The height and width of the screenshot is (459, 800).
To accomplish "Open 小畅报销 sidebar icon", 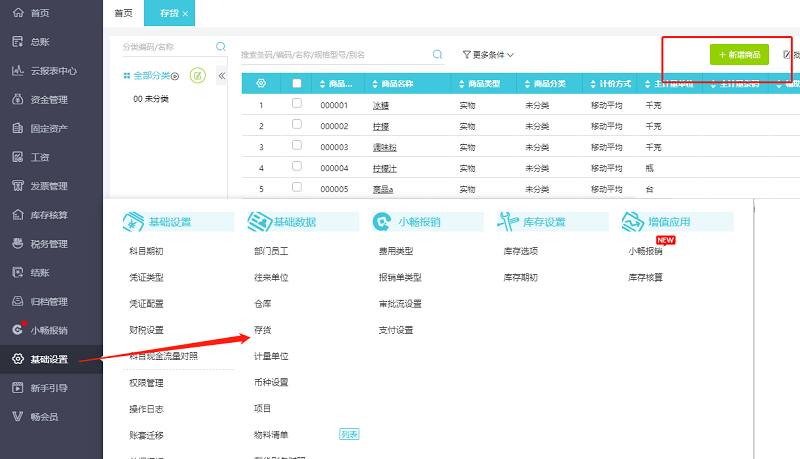I will (x=18, y=329).
